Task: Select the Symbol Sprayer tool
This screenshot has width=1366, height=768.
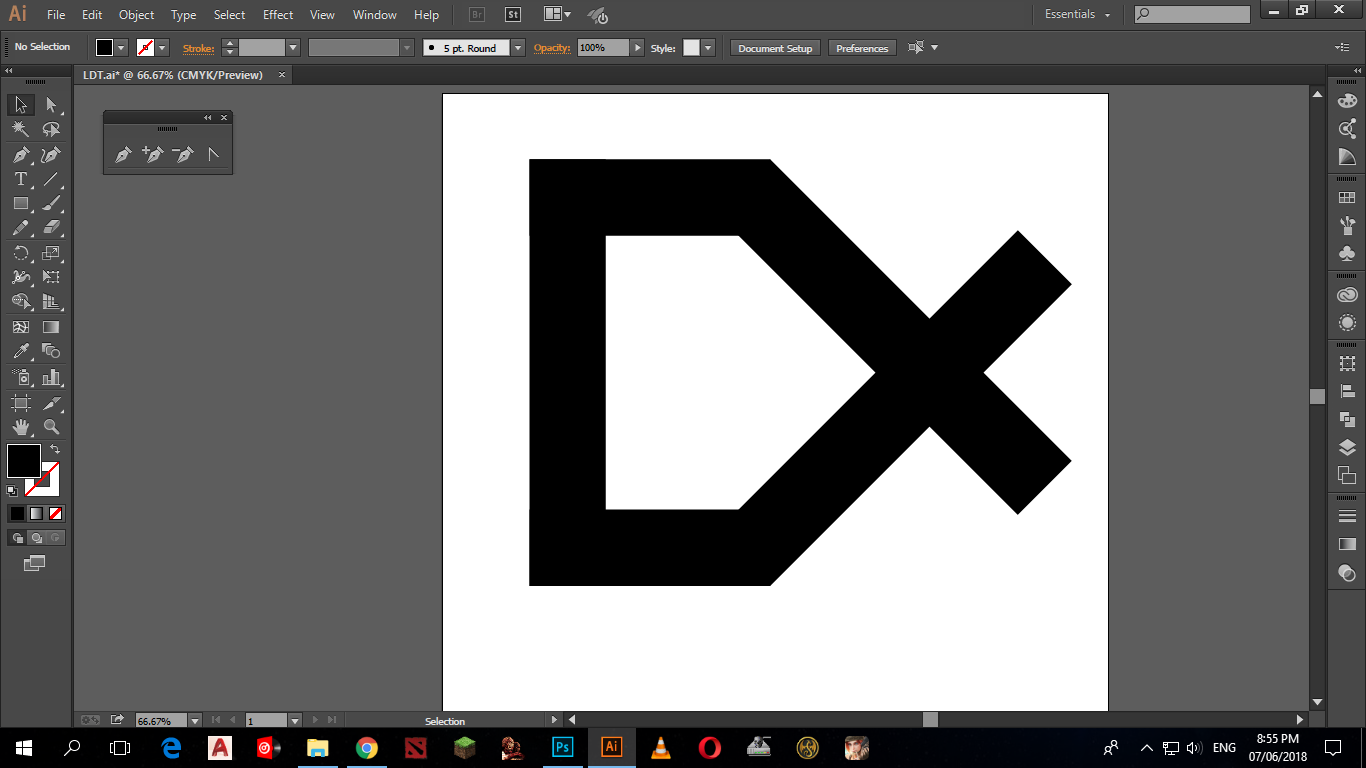Action: pos(21,377)
